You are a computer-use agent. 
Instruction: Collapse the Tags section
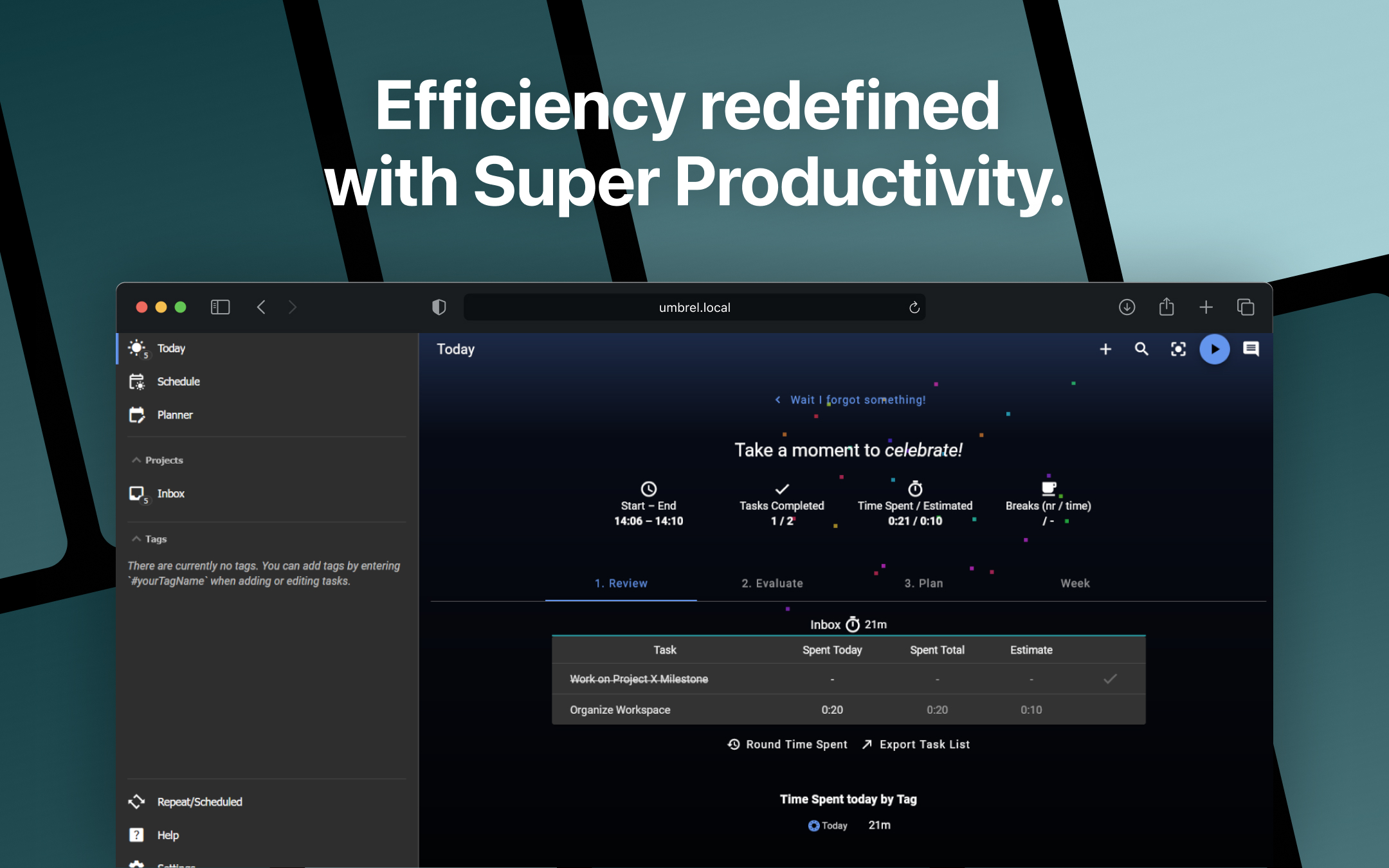(x=136, y=538)
